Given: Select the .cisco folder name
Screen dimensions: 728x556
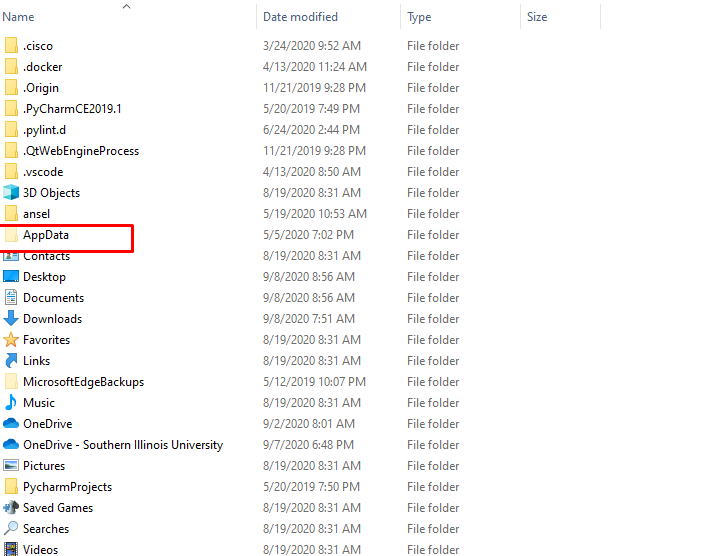Looking at the screenshot, I should [x=38, y=46].
